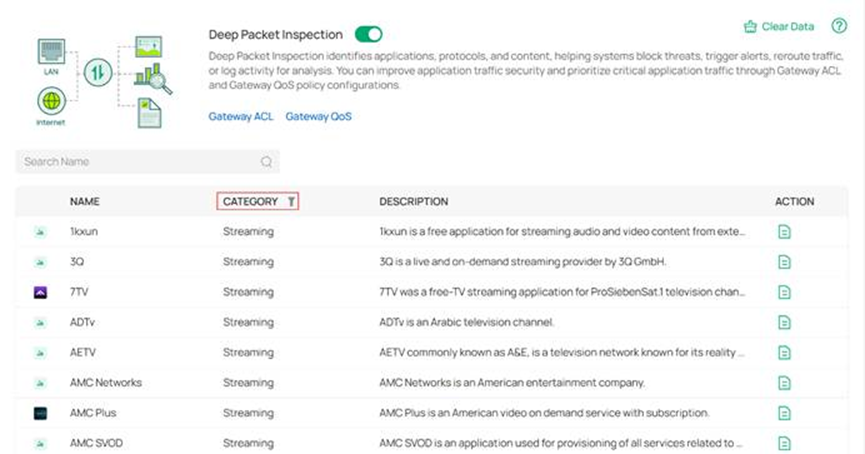
Task: Click the American entertainment company description
Action: point(511,382)
